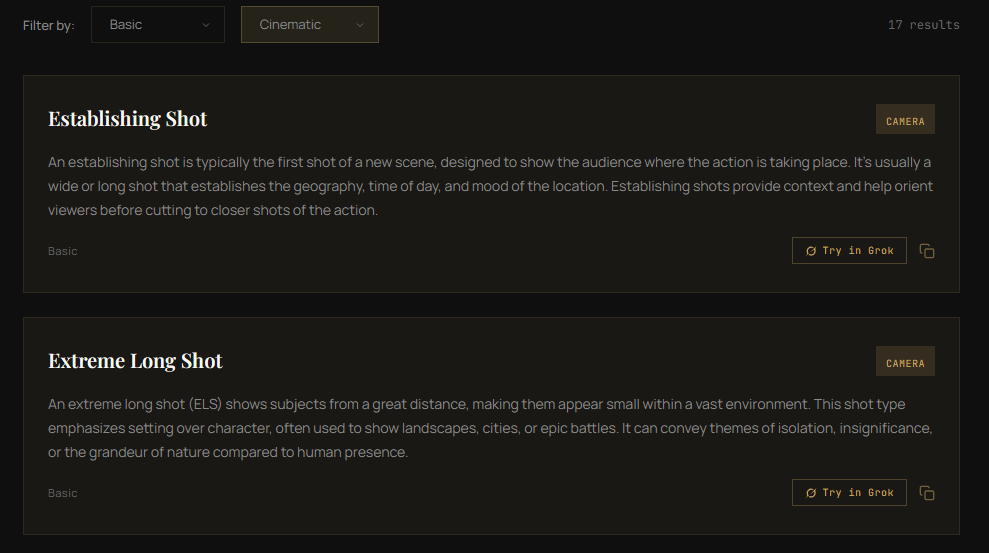Image resolution: width=989 pixels, height=553 pixels.
Task: Click CAMERA tag on Extreme Long Shot card
Action: coord(905,363)
